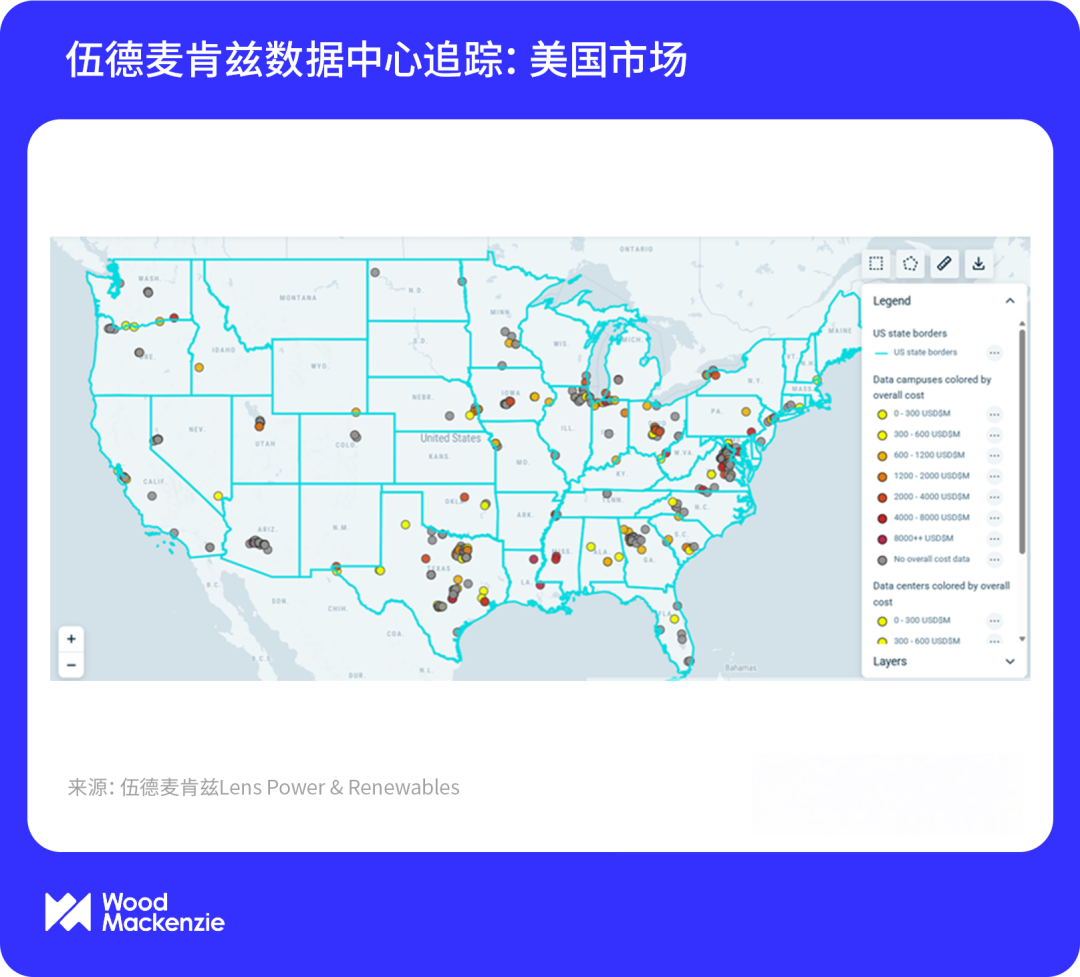Click the Bahamas label on the map
Image resolution: width=1080 pixels, height=977 pixels.
(740, 668)
